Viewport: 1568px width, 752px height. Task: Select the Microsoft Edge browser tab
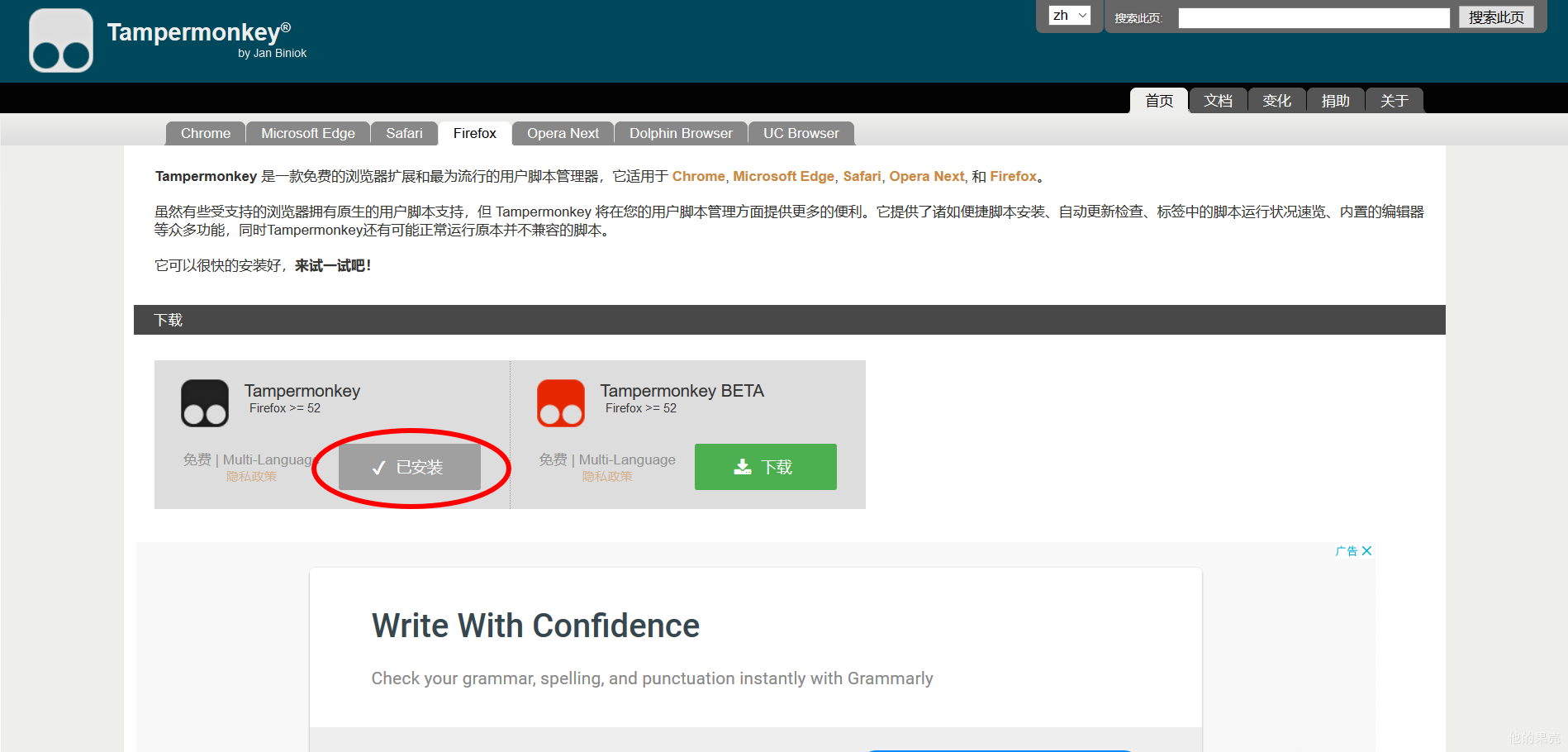pyautogui.click(x=308, y=133)
